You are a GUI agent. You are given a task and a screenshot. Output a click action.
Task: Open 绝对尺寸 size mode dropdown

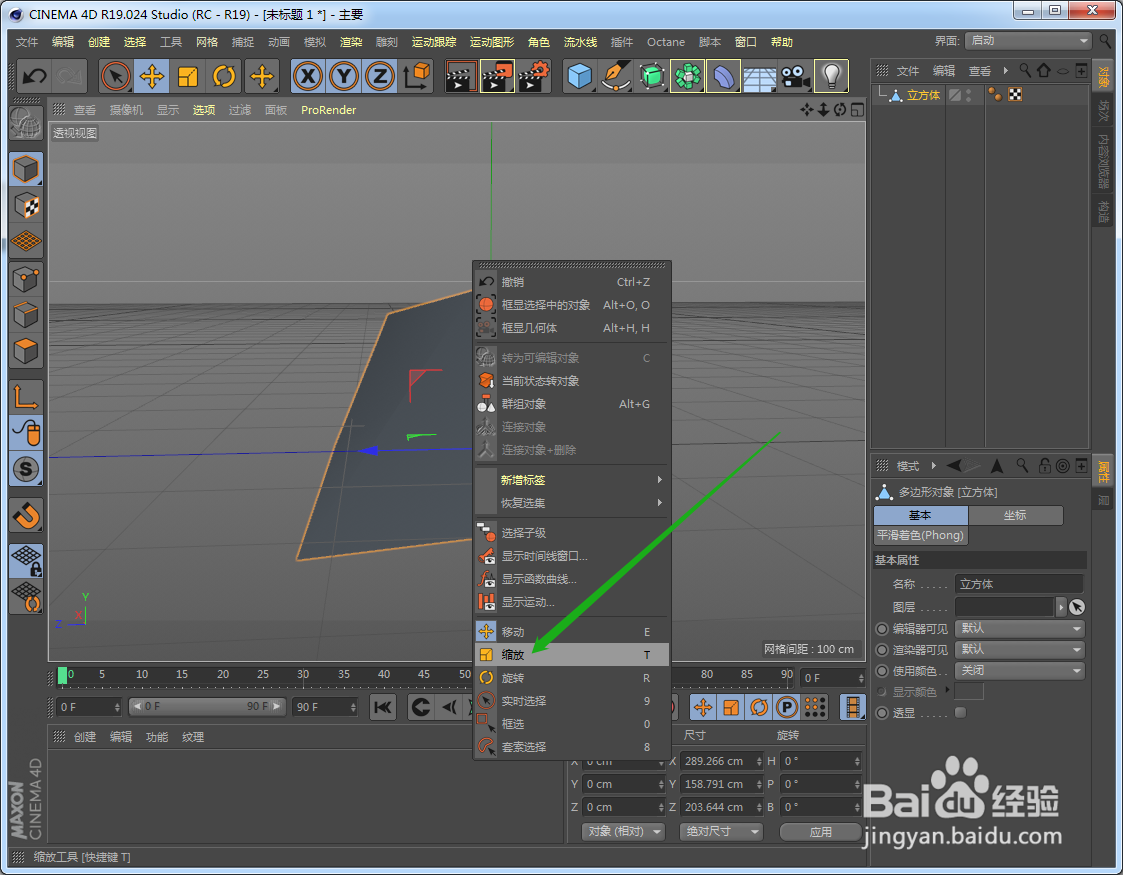(x=721, y=831)
